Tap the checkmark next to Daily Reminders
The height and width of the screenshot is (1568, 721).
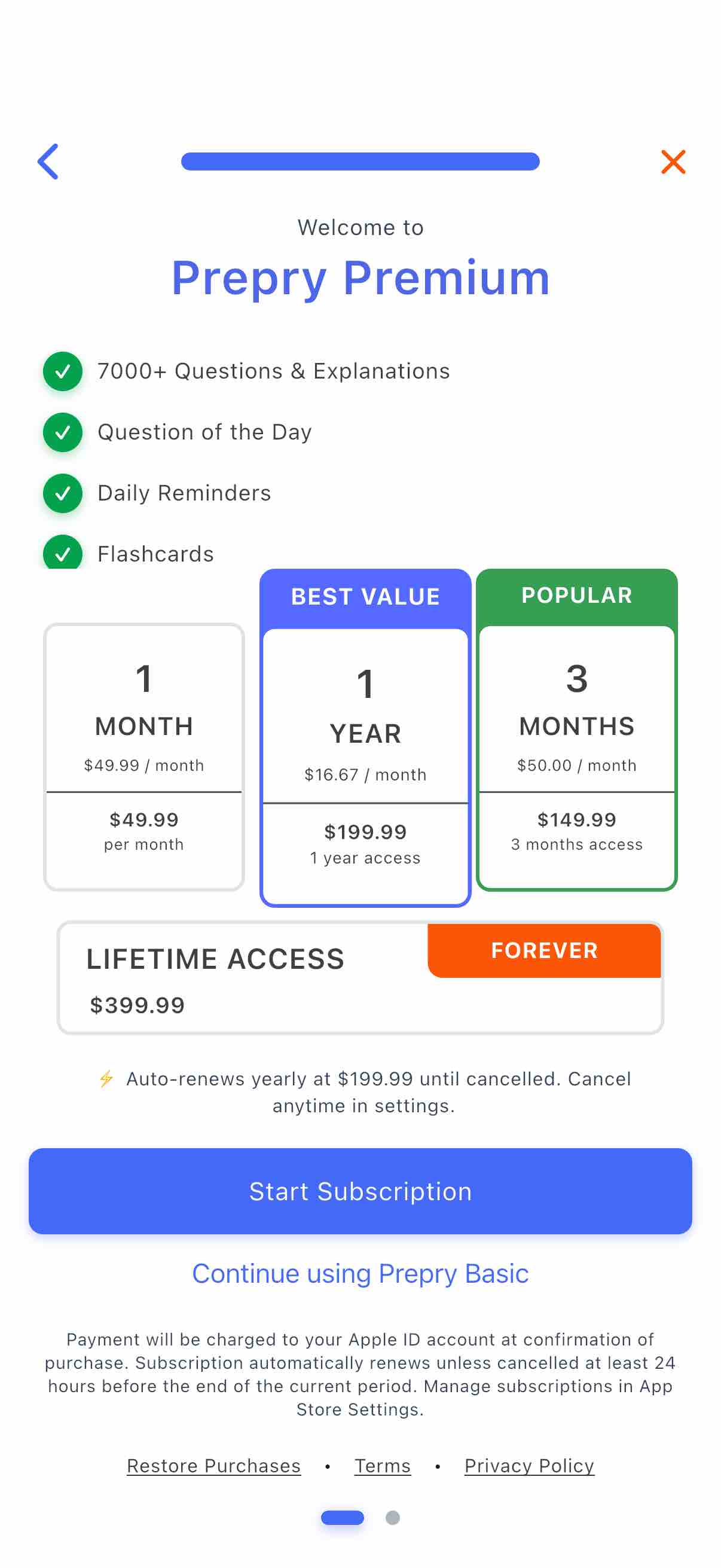pos(63,493)
